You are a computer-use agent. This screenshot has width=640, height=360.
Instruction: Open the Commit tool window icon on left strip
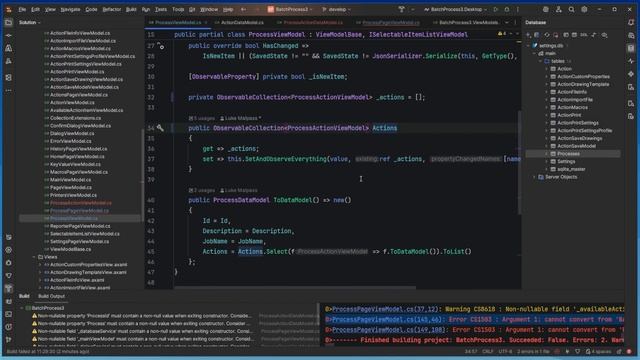8,35
